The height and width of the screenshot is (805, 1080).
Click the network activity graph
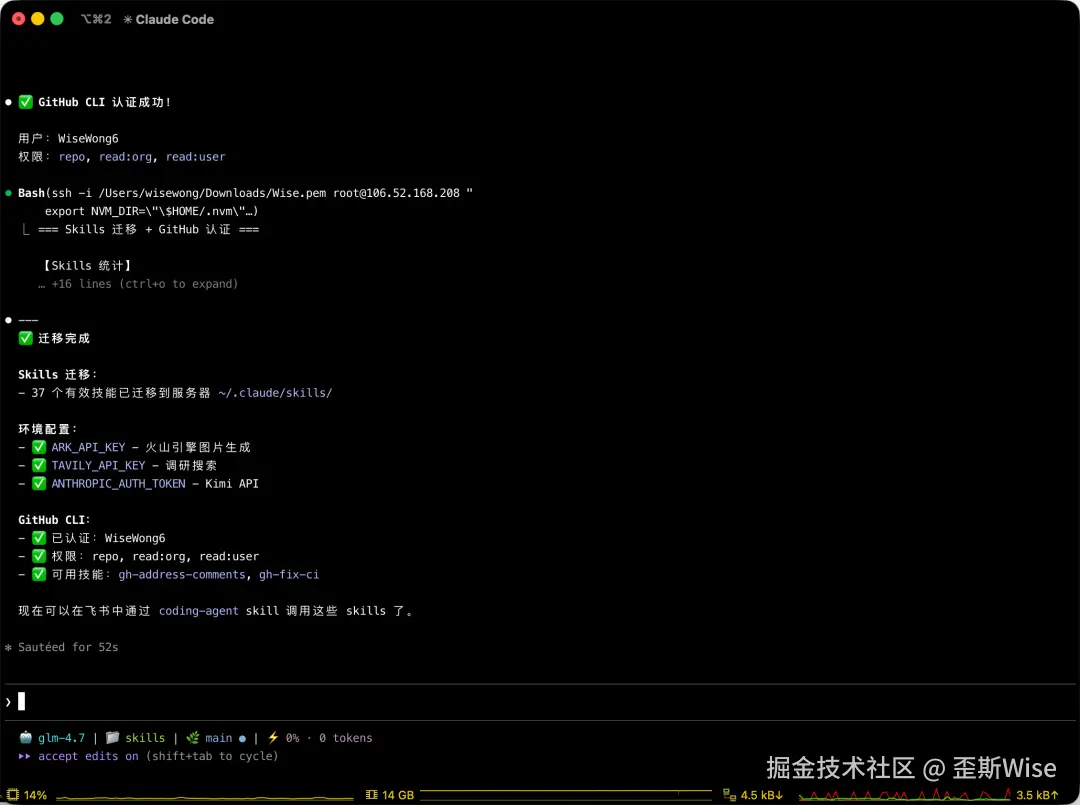point(904,795)
